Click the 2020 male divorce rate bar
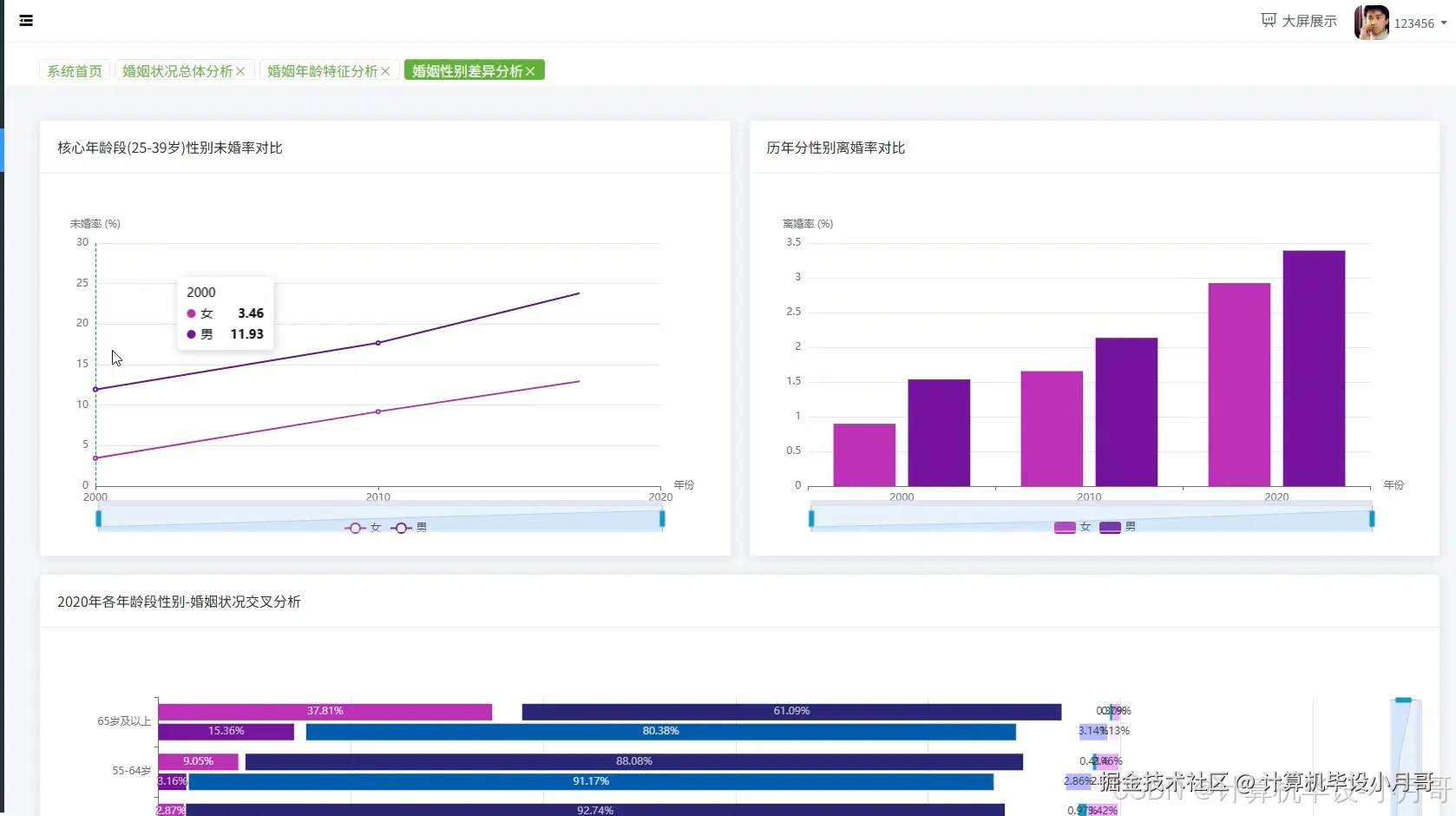1456x816 pixels. (x=1314, y=368)
